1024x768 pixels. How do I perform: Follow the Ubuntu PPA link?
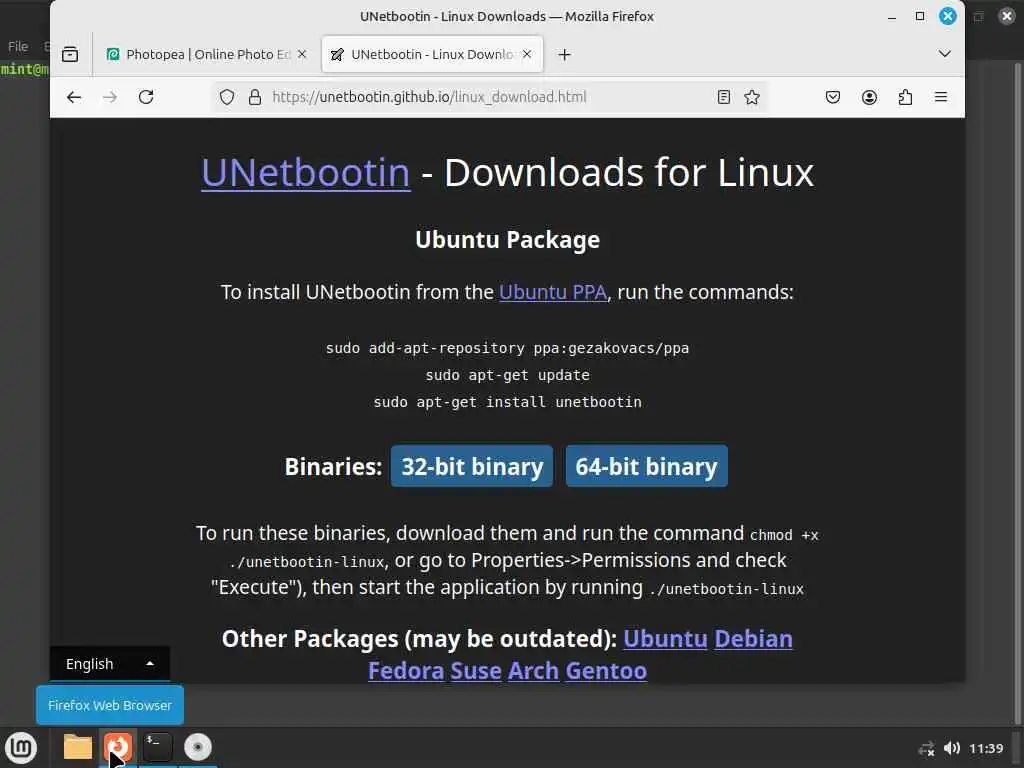click(552, 292)
